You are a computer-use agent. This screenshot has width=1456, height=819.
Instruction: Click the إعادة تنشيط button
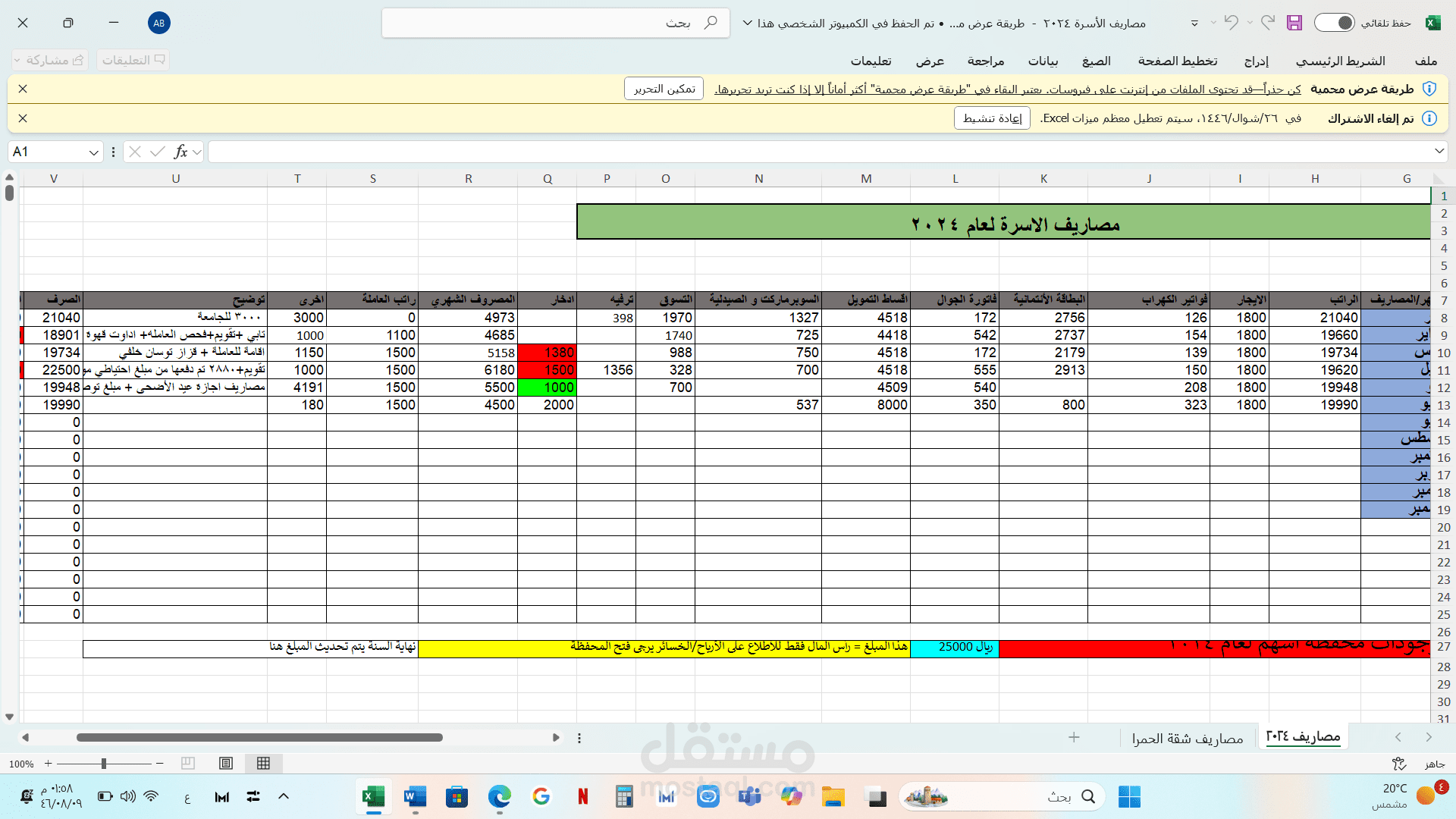tap(992, 118)
